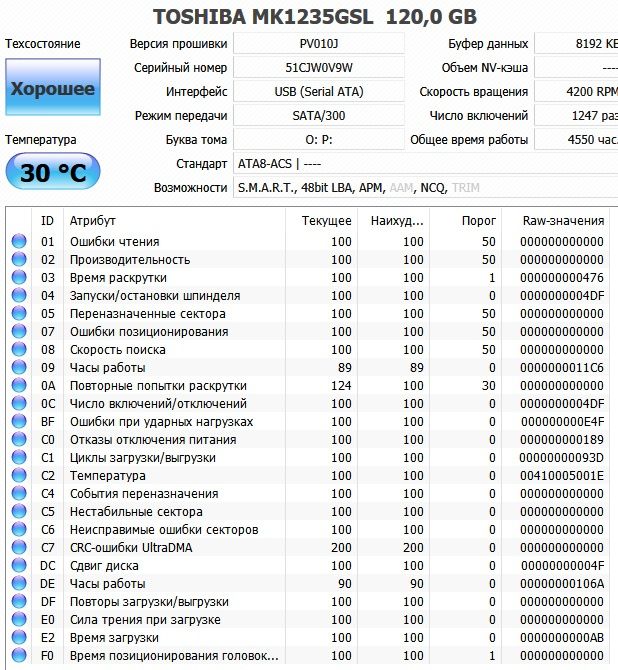
Task: Select the Сдвиг диска attribute text
Action: click(104, 566)
